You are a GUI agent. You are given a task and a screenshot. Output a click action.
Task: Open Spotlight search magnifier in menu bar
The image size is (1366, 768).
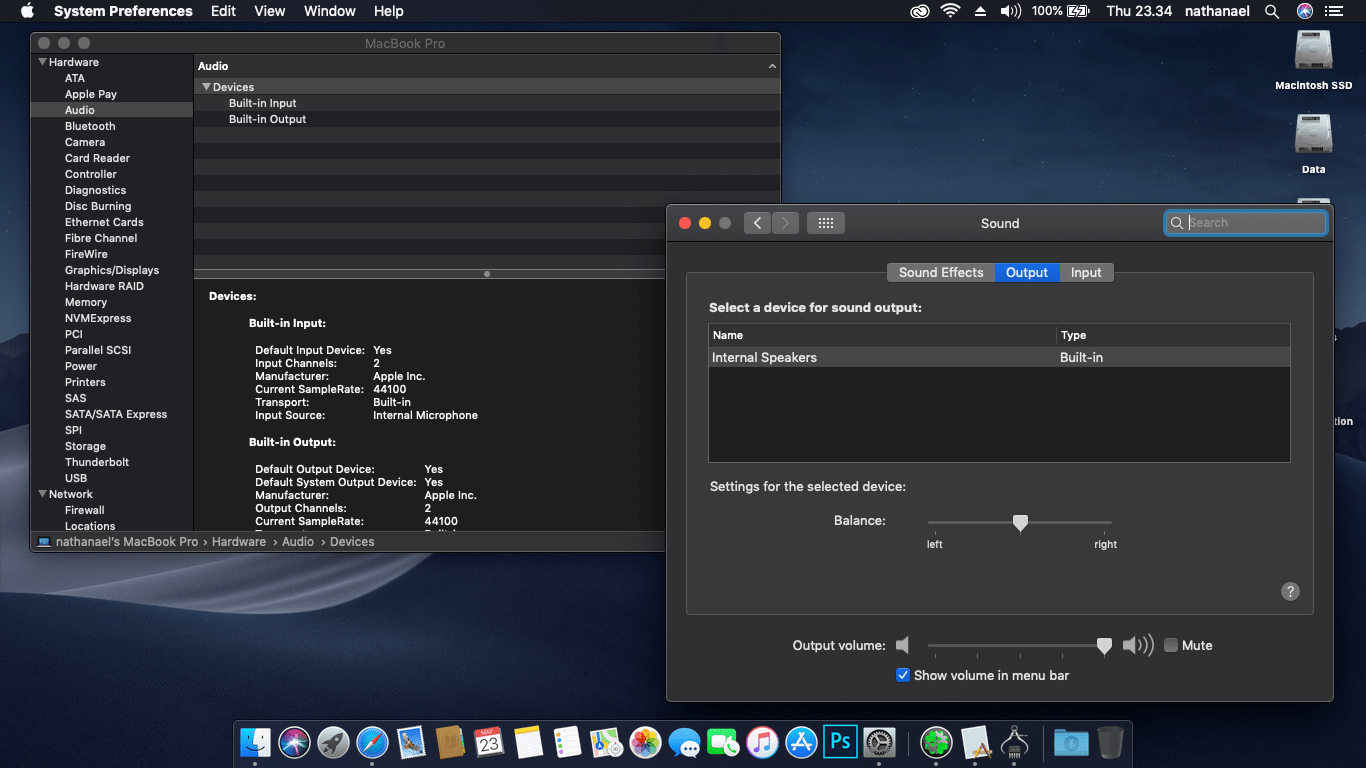[1272, 11]
